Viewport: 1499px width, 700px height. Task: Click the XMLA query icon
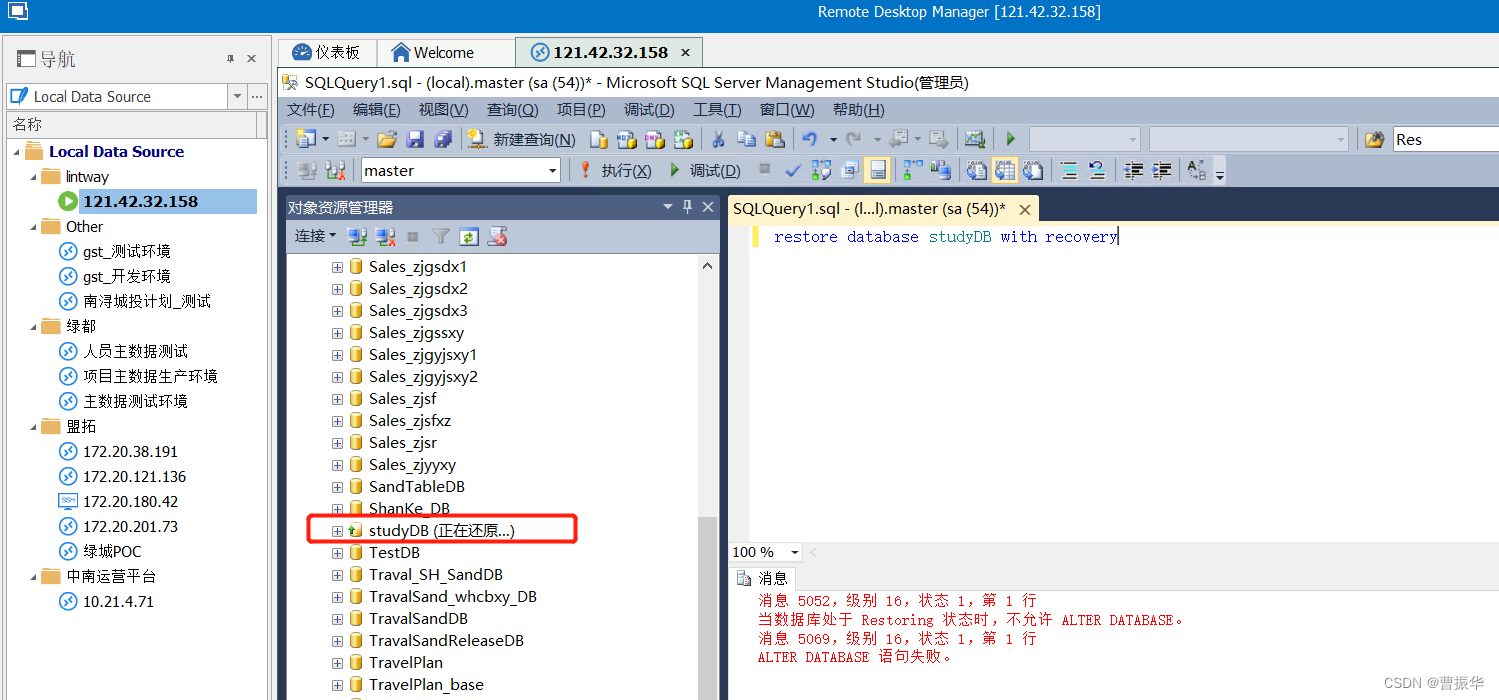click(x=682, y=139)
